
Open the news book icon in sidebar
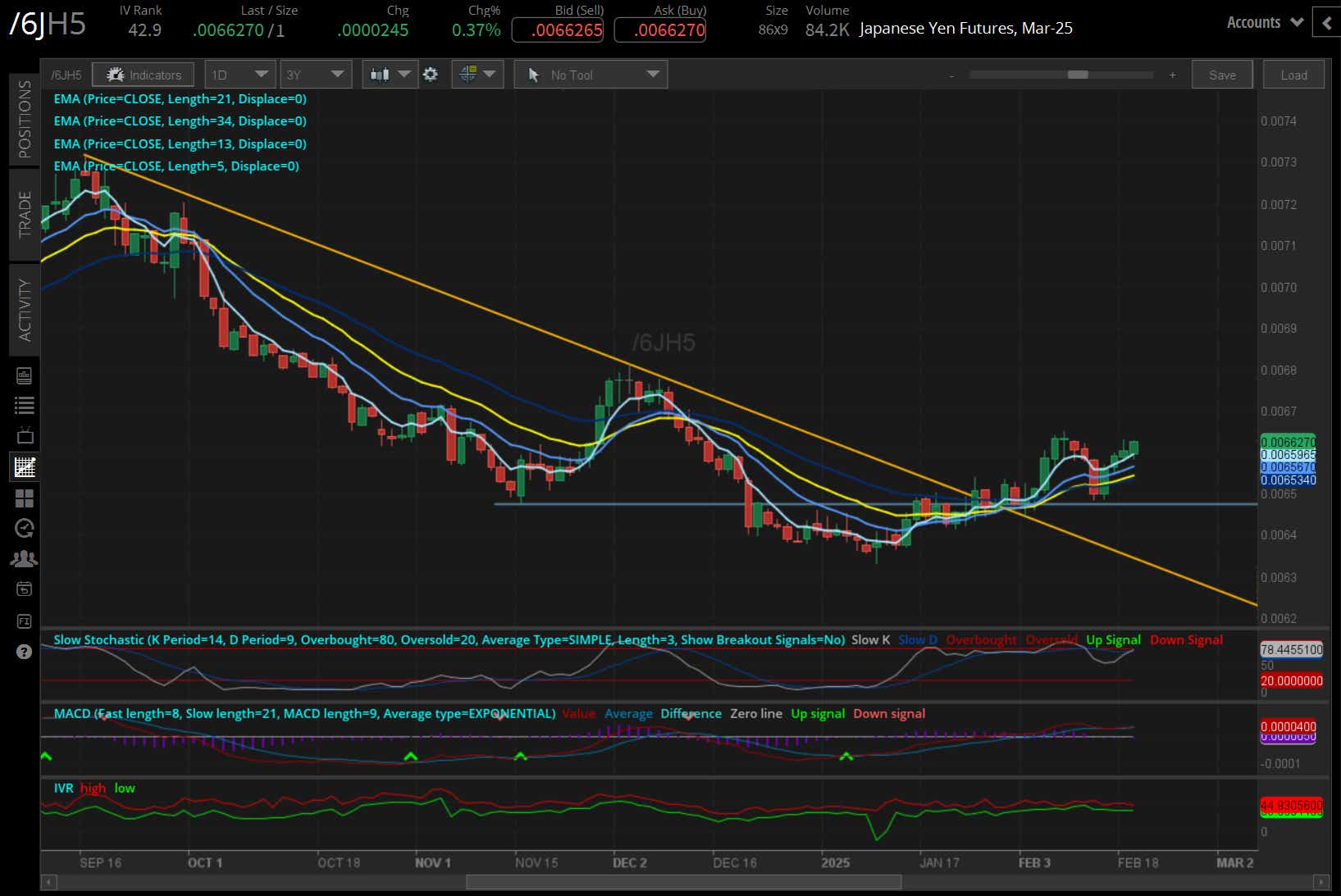click(x=24, y=375)
